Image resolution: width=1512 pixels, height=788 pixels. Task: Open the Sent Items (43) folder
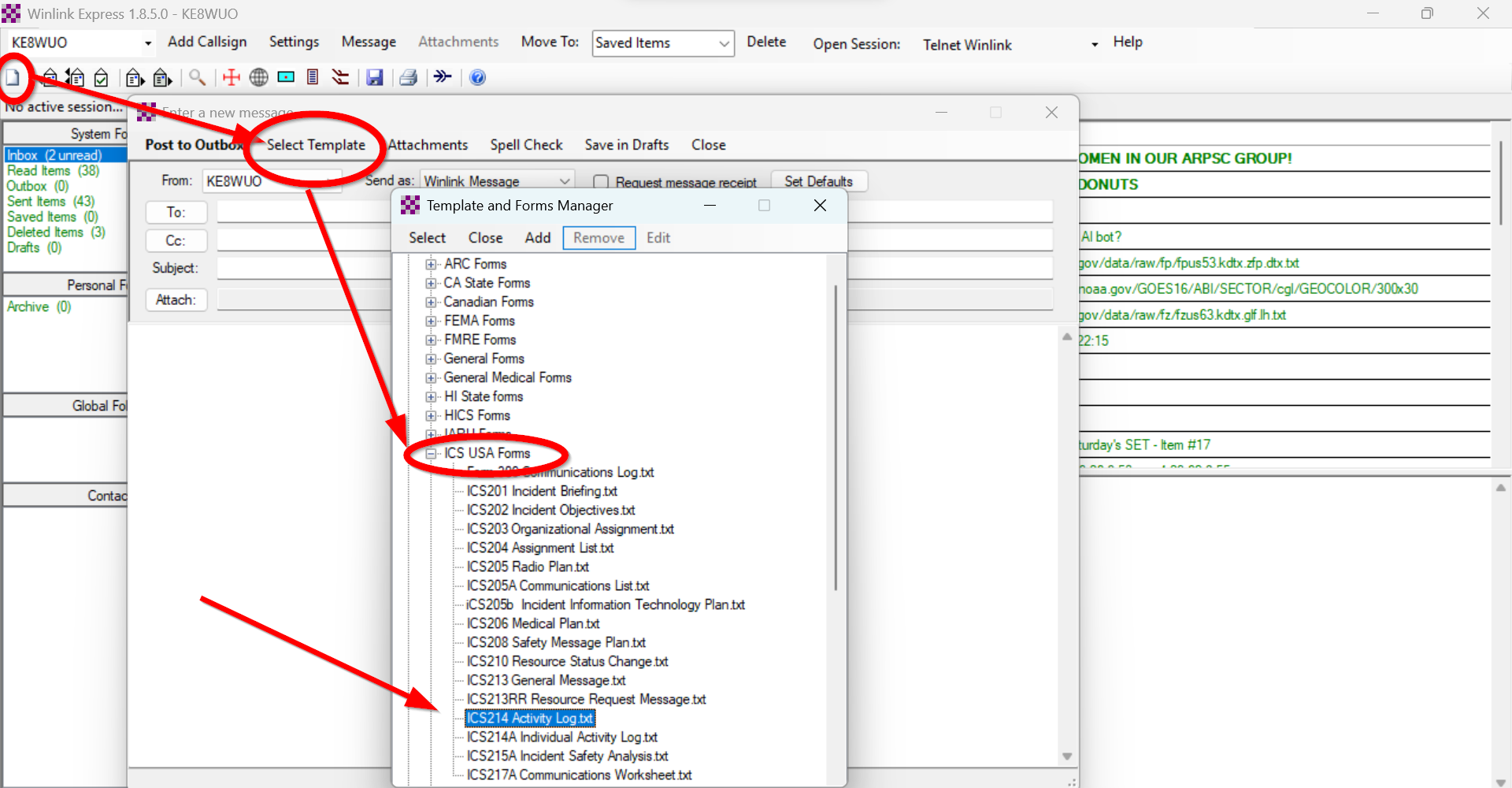(x=51, y=202)
